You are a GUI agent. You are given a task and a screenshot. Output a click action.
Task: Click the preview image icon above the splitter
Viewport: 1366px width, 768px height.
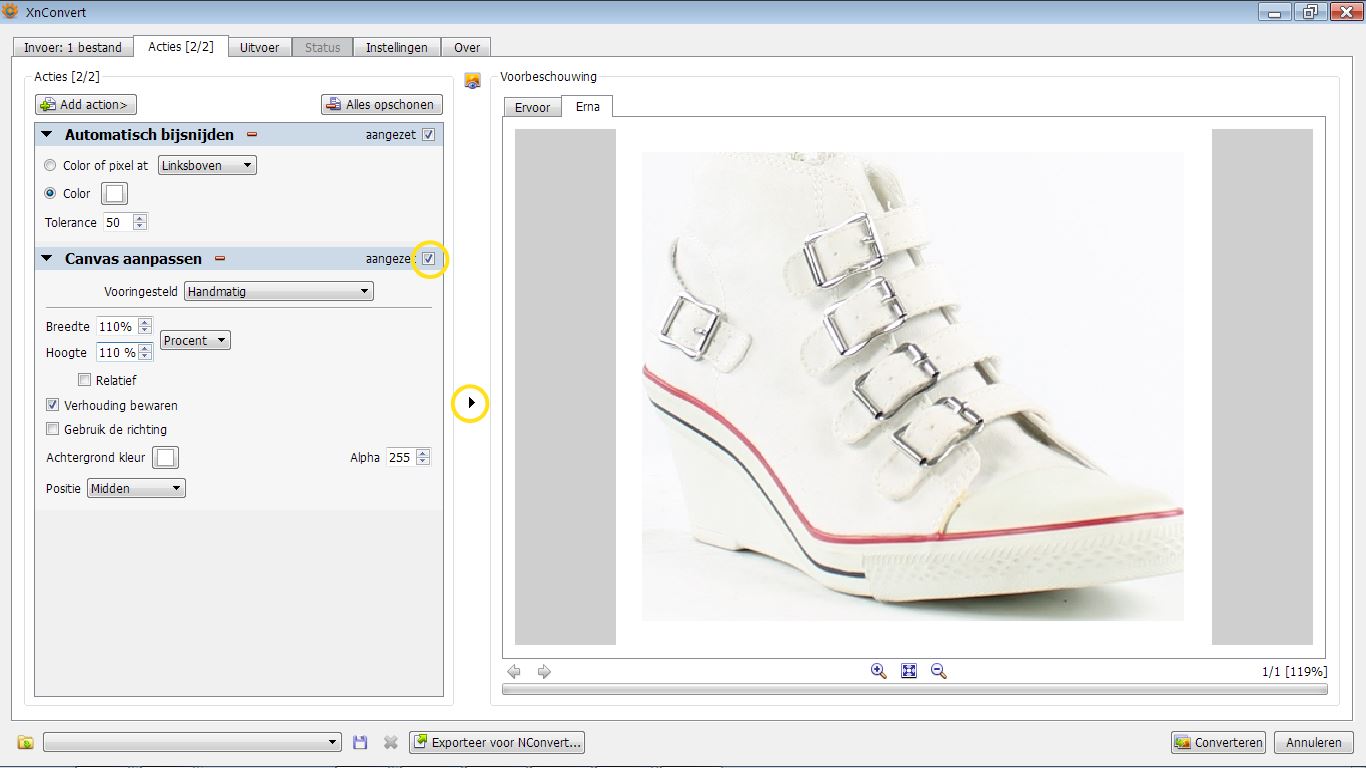click(473, 81)
